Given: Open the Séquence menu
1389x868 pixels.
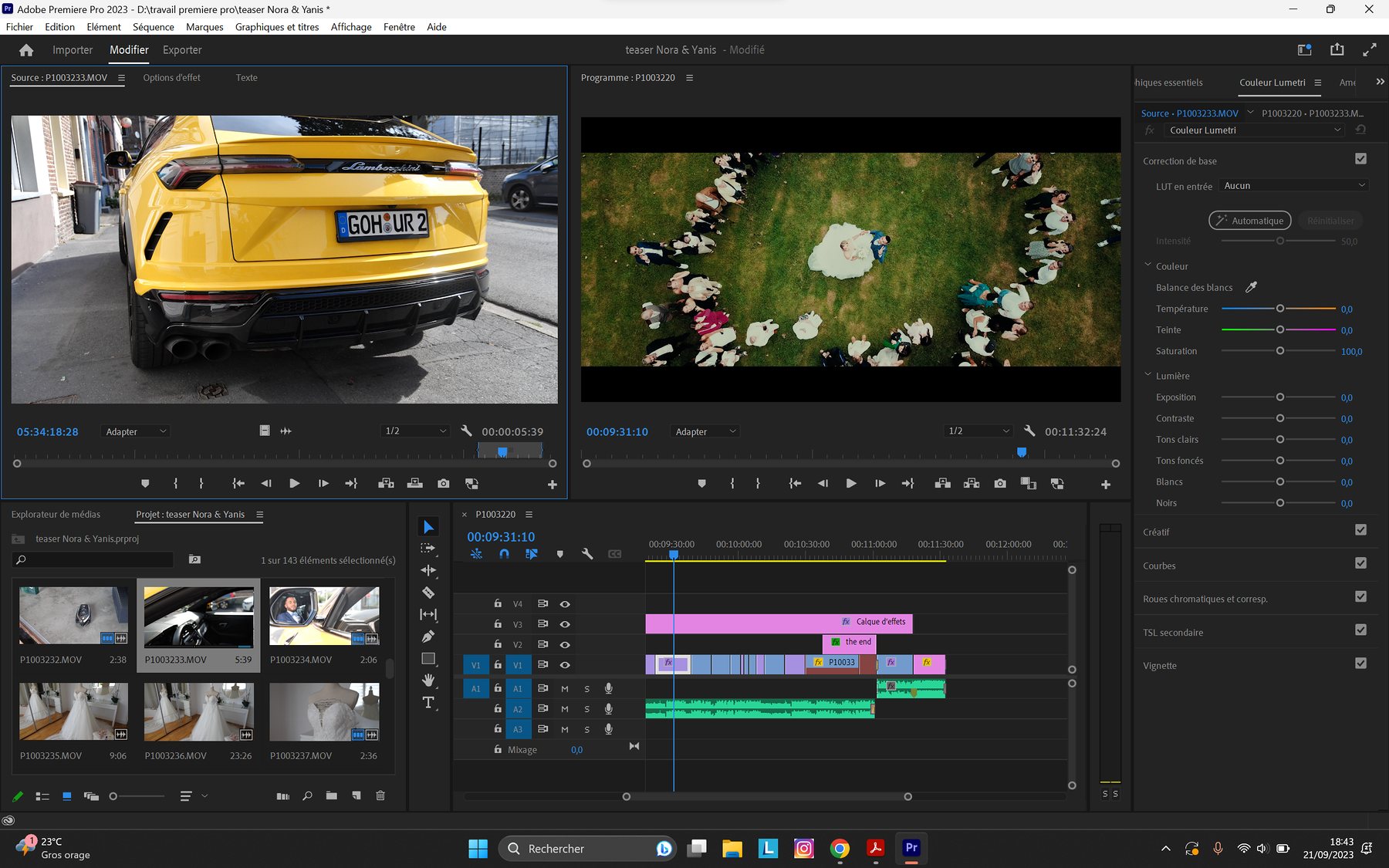Looking at the screenshot, I should (154, 27).
